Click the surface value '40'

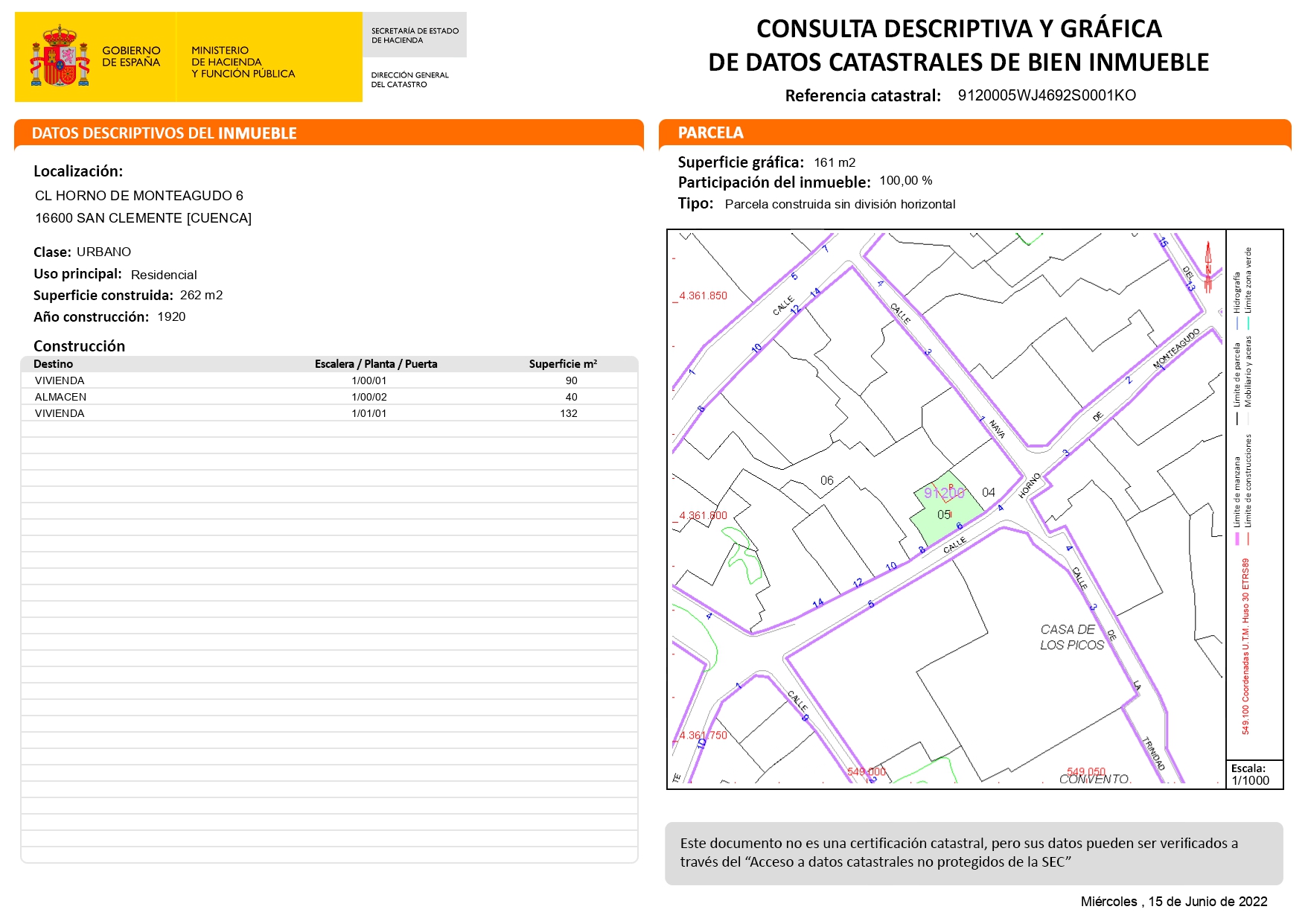tap(571, 397)
